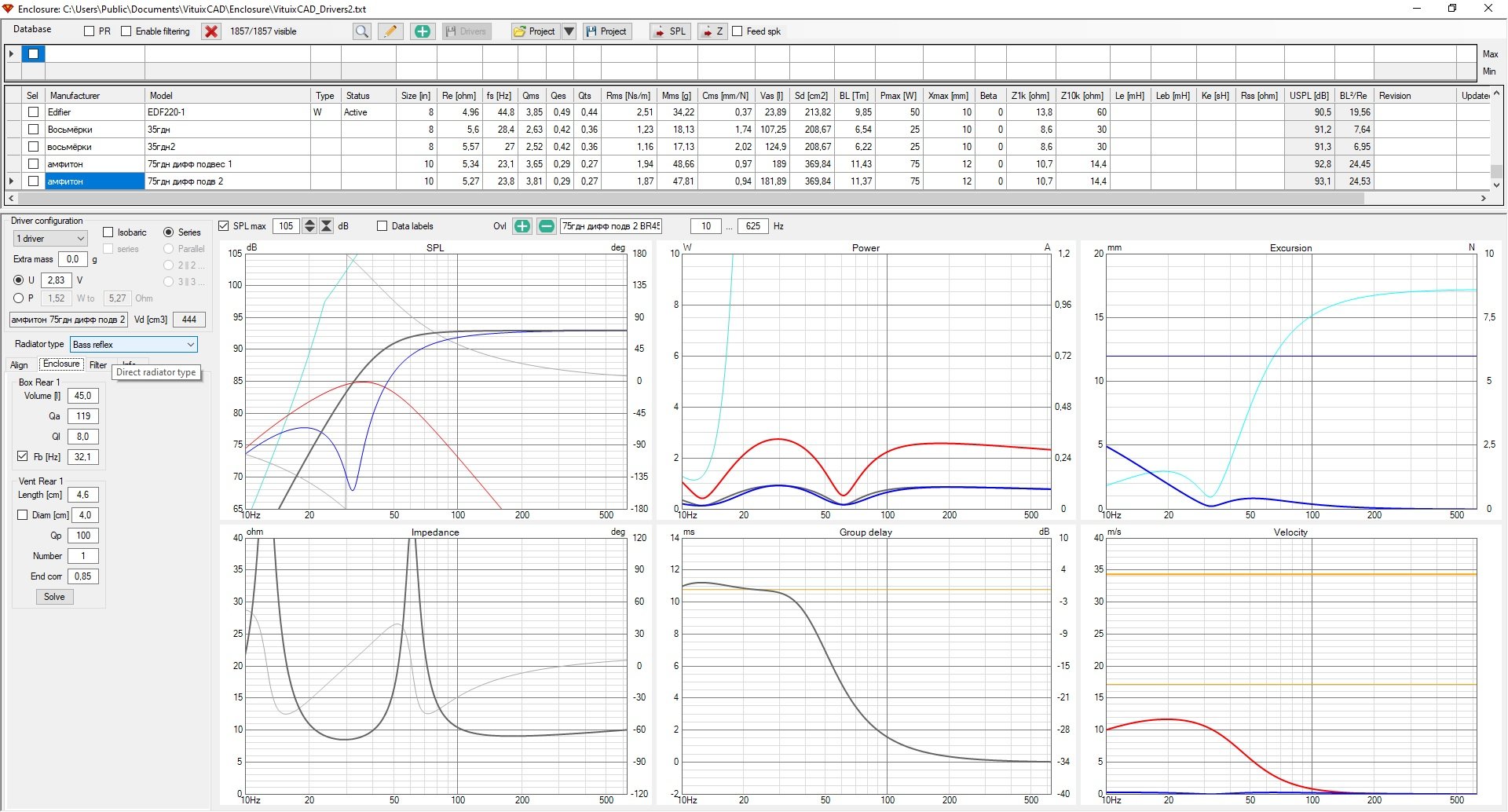
Task: Expand the Radiator type Bass reflex dropdown
Action: point(134,345)
